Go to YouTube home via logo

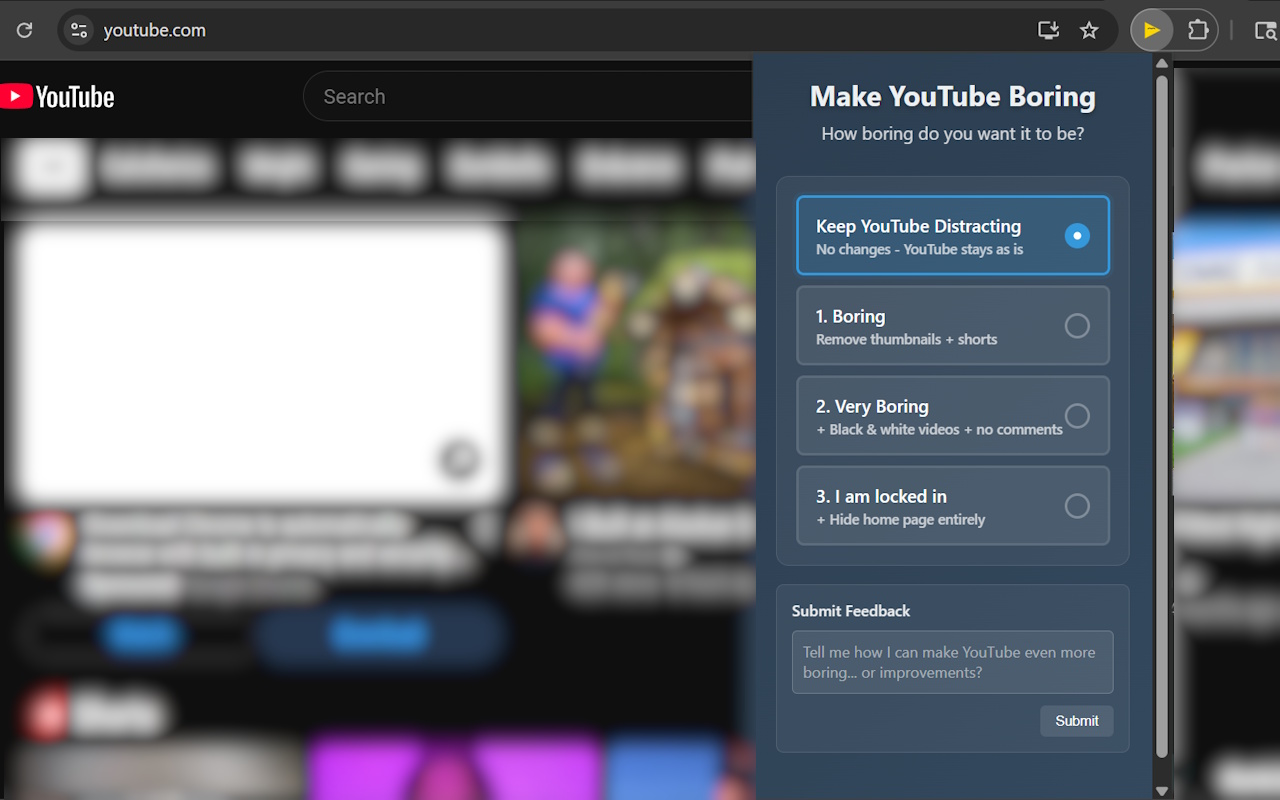pyautogui.click(x=58, y=97)
